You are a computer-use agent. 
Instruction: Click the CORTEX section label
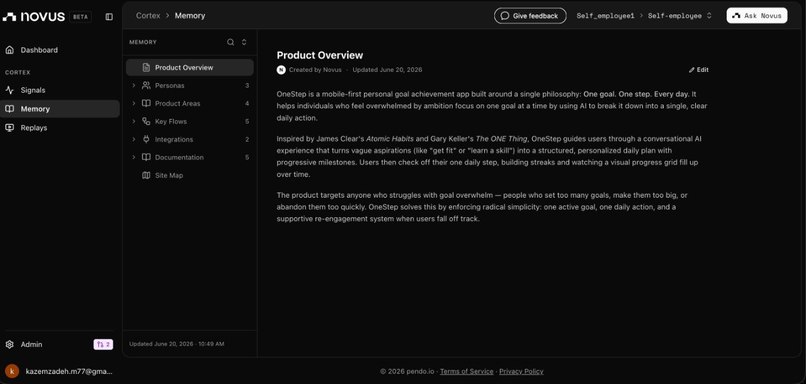[18, 72]
